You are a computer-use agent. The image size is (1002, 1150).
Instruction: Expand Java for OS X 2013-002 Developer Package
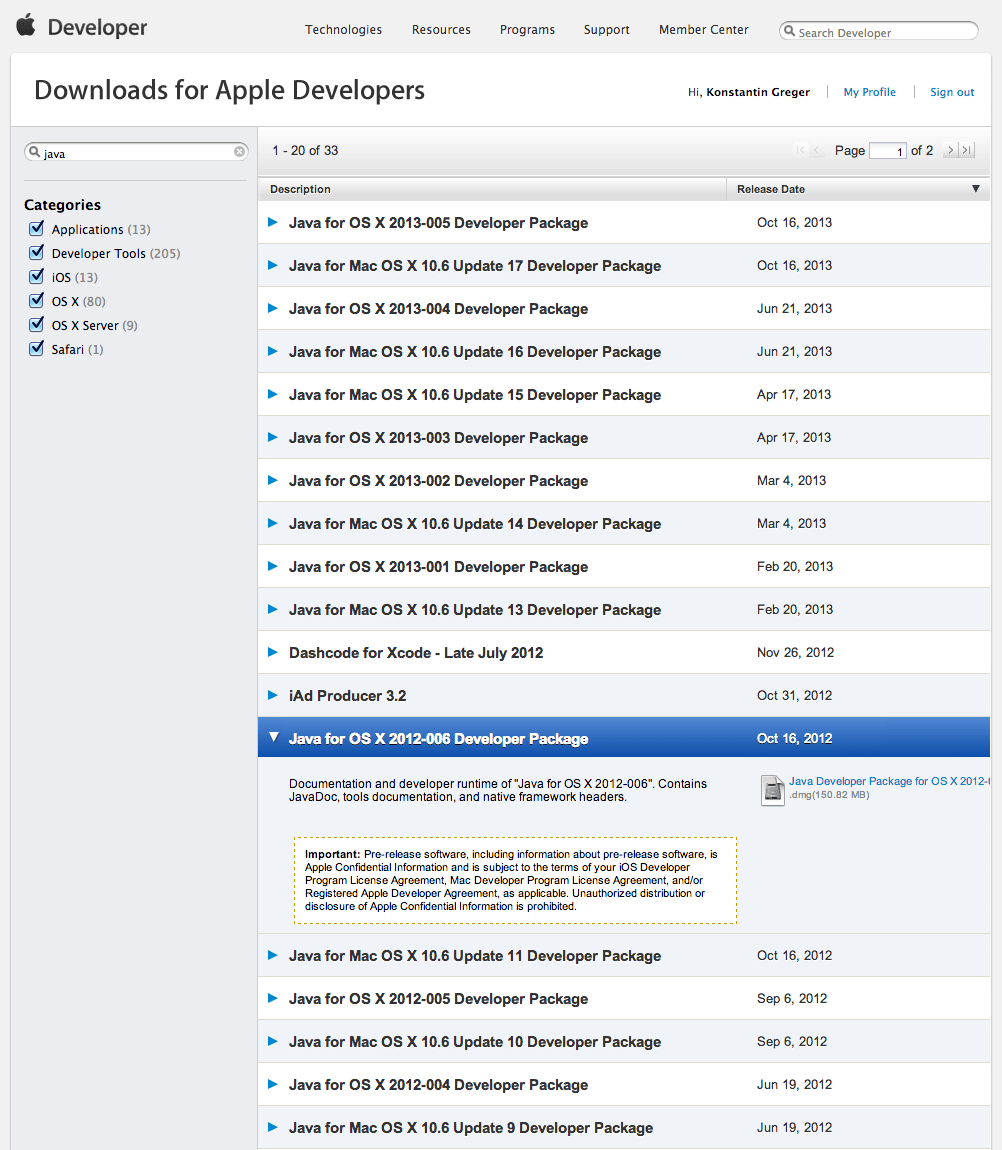273,480
